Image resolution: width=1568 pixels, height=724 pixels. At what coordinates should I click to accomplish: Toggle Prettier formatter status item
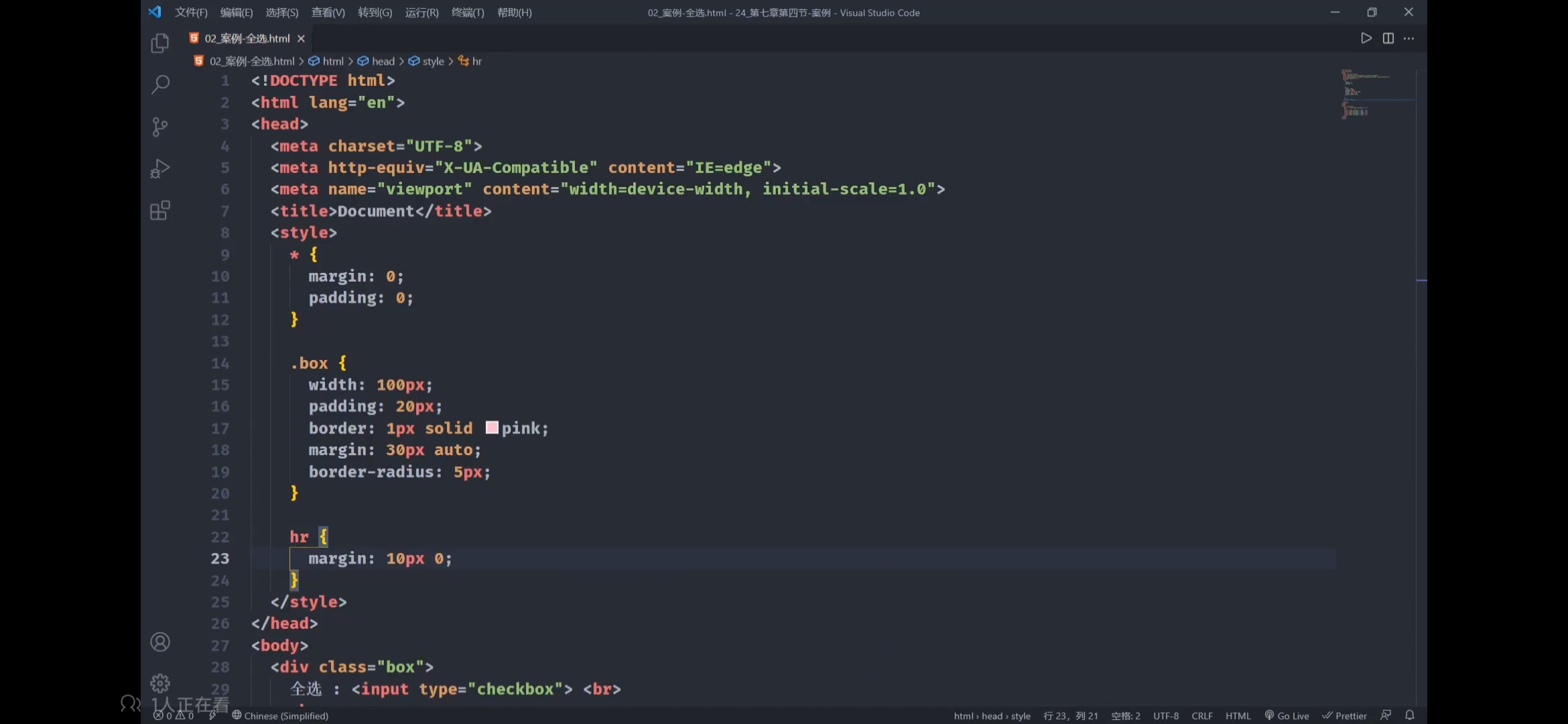1344,715
